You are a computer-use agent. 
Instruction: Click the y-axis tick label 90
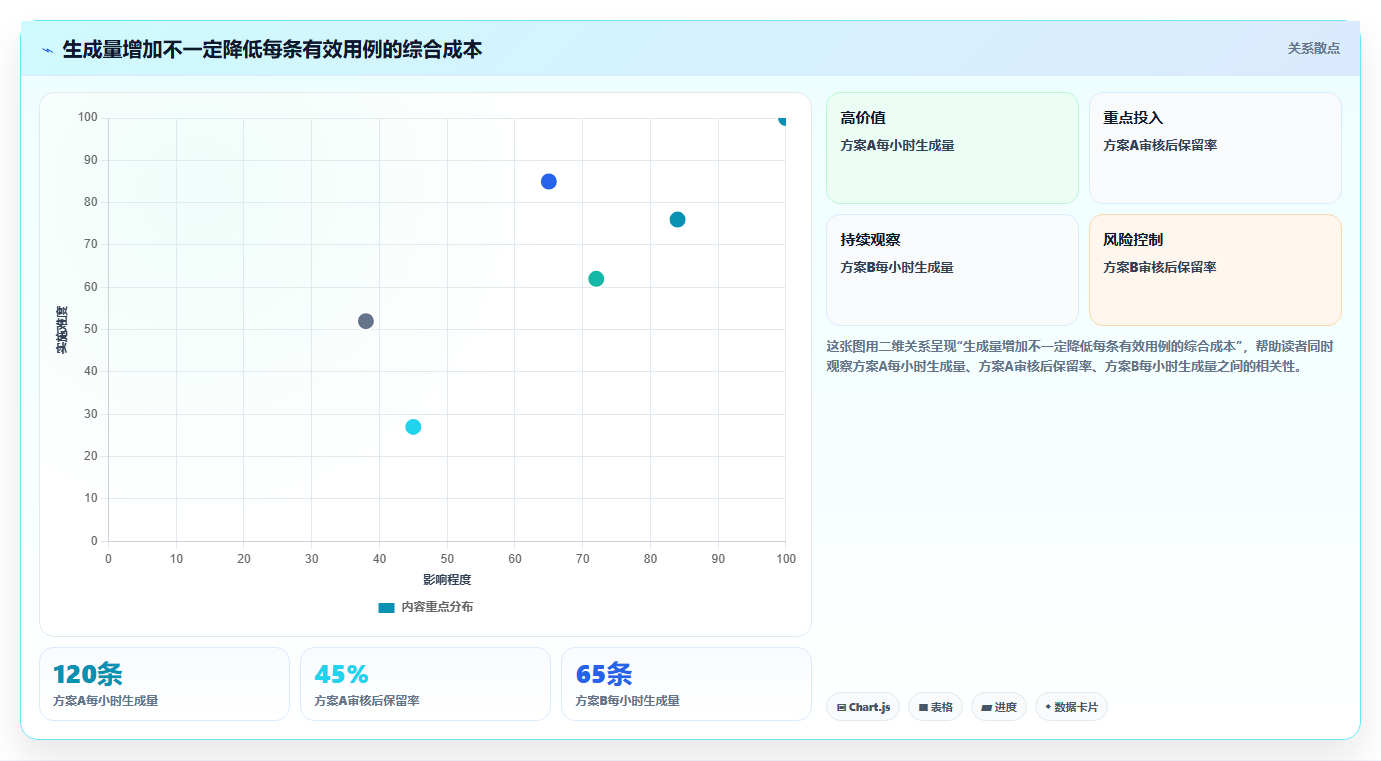point(91,160)
